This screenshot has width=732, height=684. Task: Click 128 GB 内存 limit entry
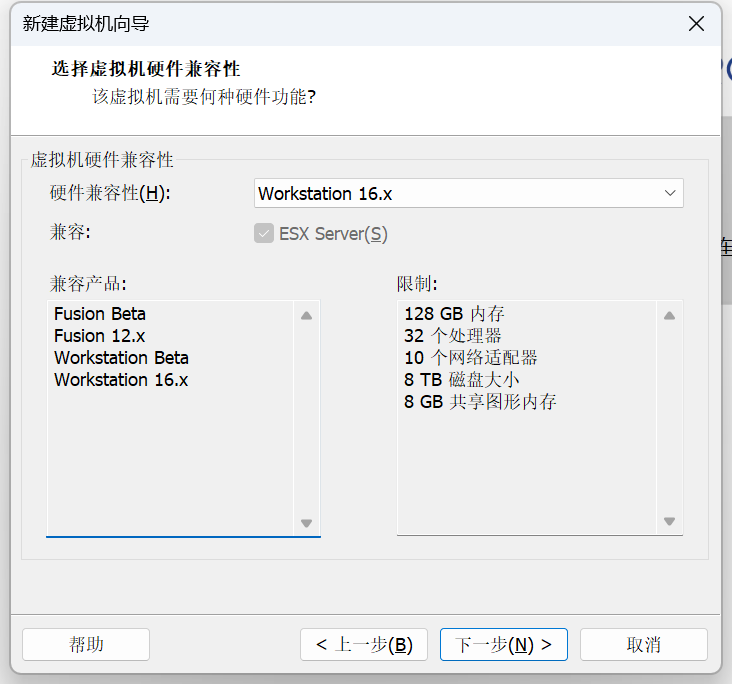pyautogui.click(x=454, y=314)
